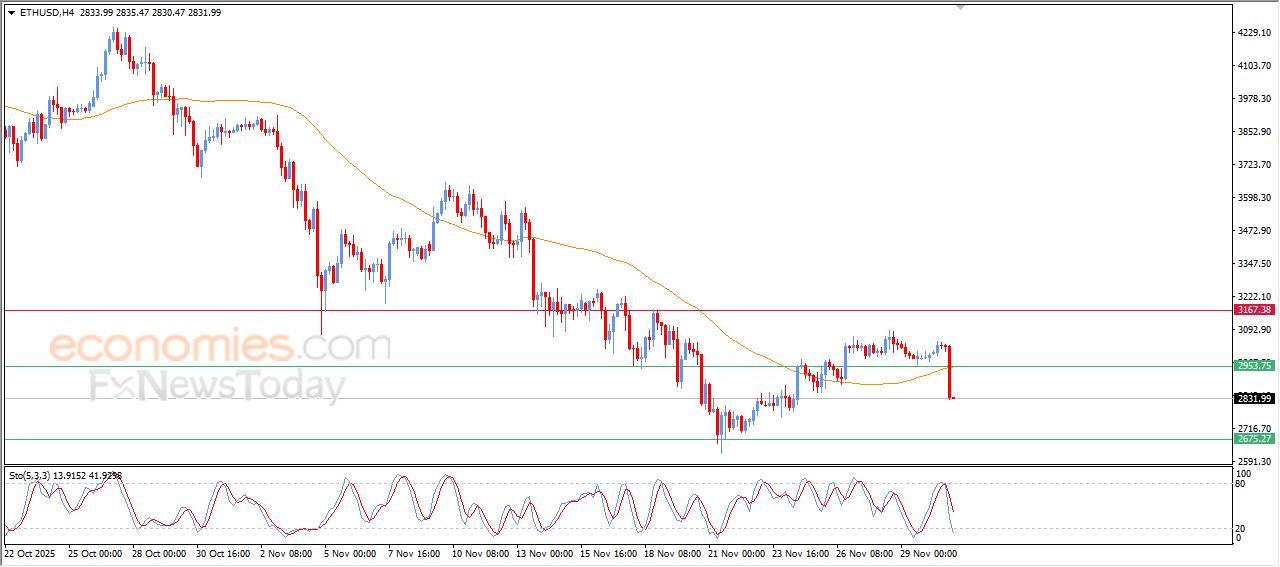Select the ETHUSD,H4 symbol title

tap(46, 13)
